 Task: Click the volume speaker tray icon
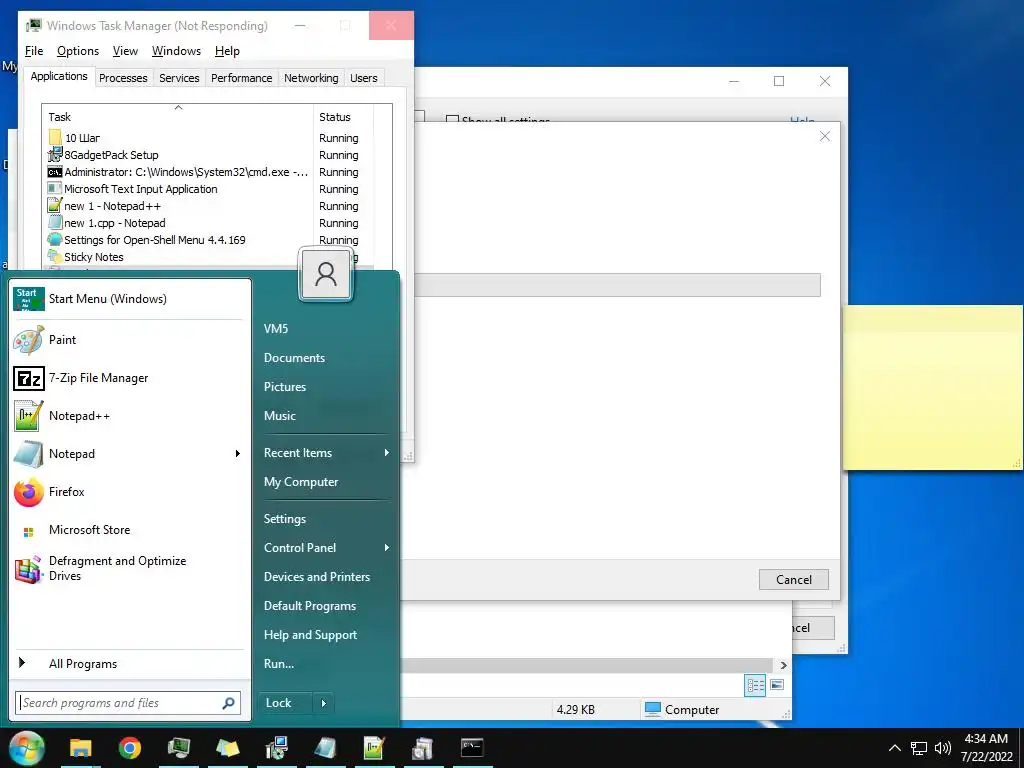click(942, 748)
